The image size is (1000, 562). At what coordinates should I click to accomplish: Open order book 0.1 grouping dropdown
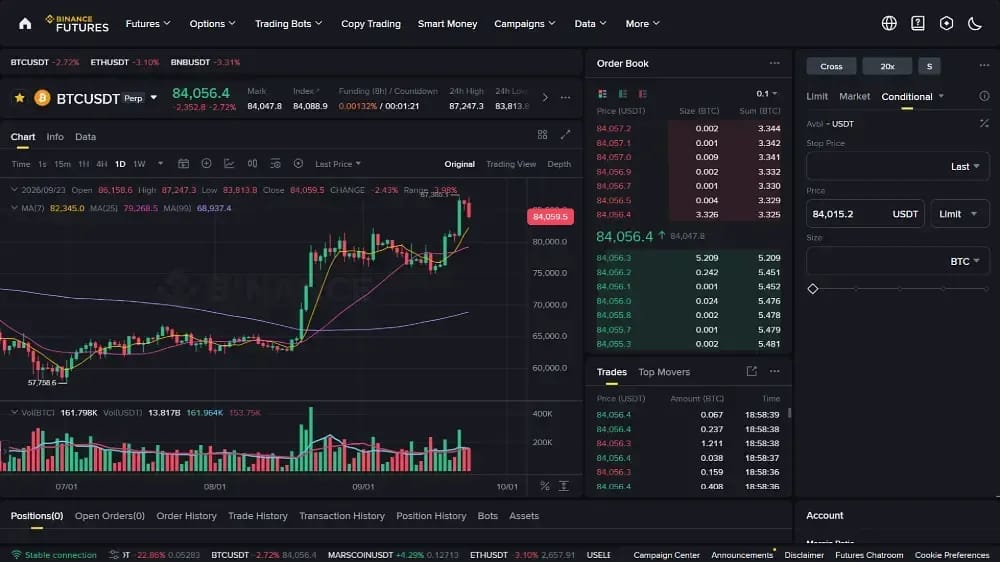(x=767, y=94)
